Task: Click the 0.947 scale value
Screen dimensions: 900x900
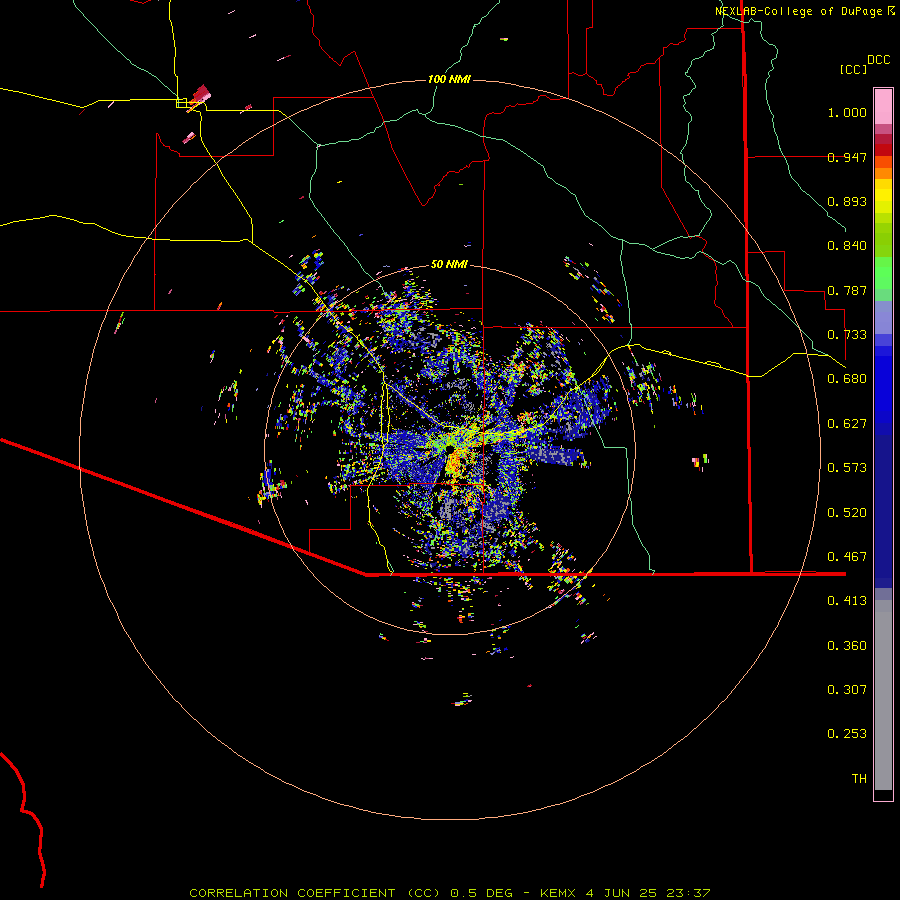Action: pyautogui.click(x=847, y=157)
